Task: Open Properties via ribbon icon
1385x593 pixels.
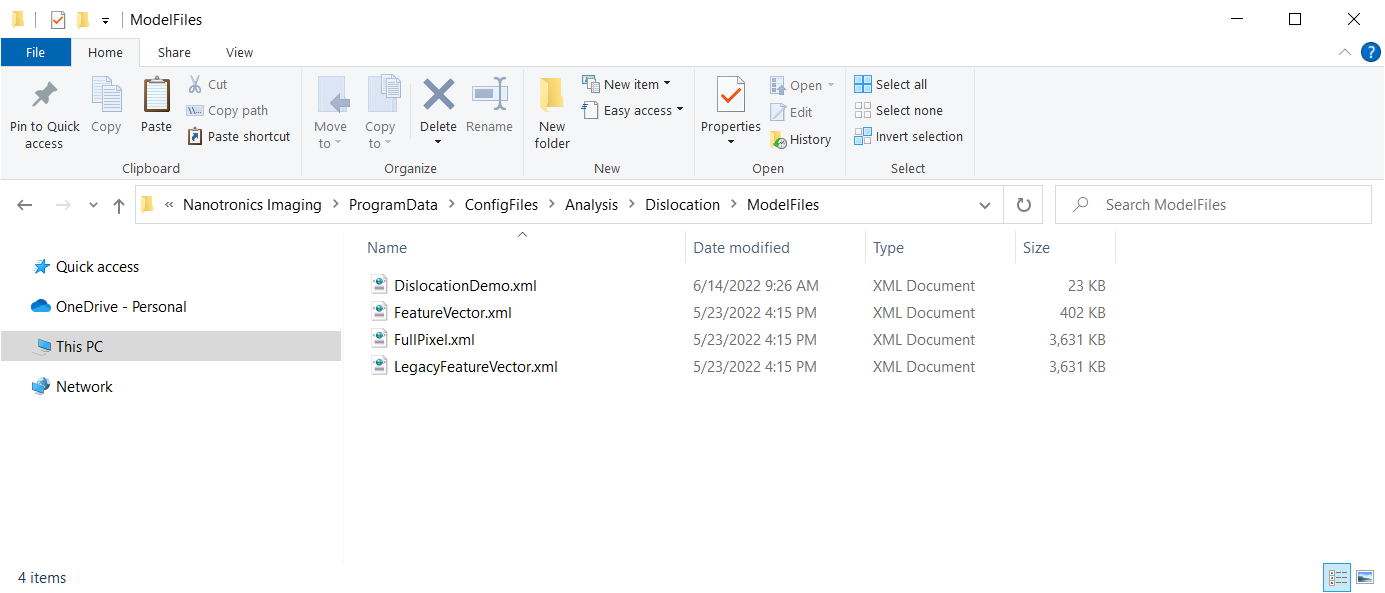Action: [731, 96]
